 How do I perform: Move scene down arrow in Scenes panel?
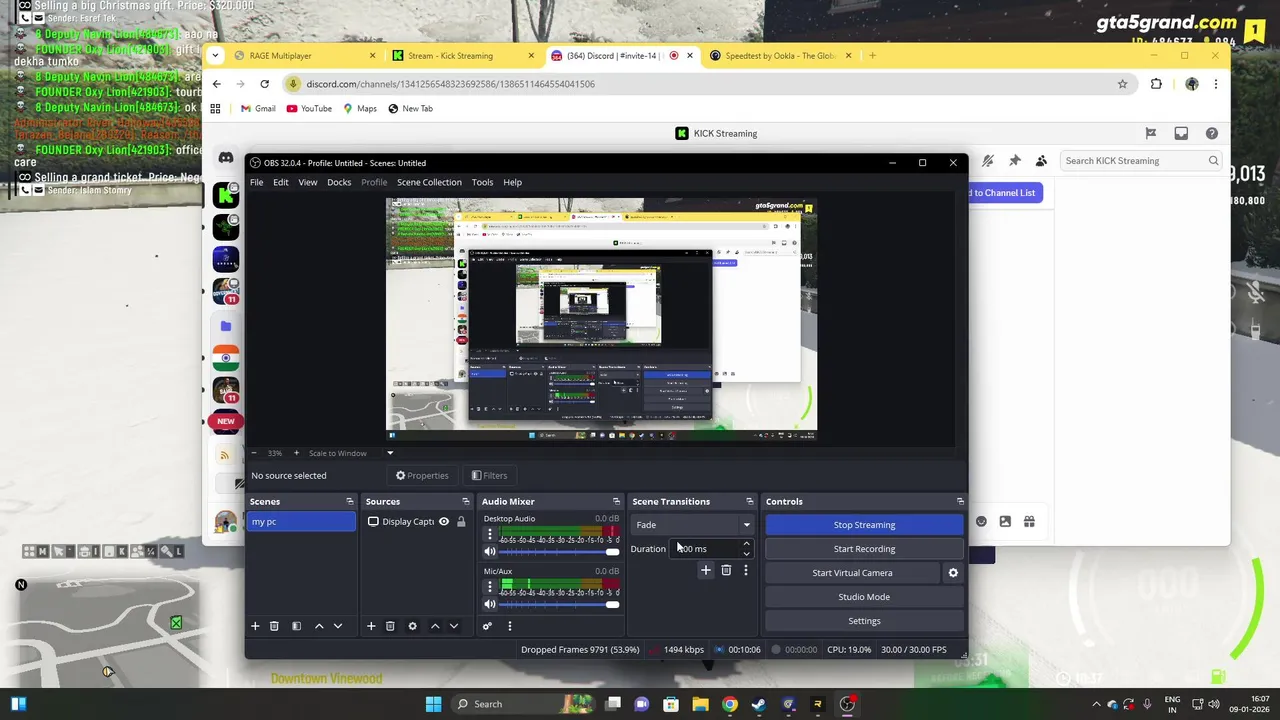point(338,626)
